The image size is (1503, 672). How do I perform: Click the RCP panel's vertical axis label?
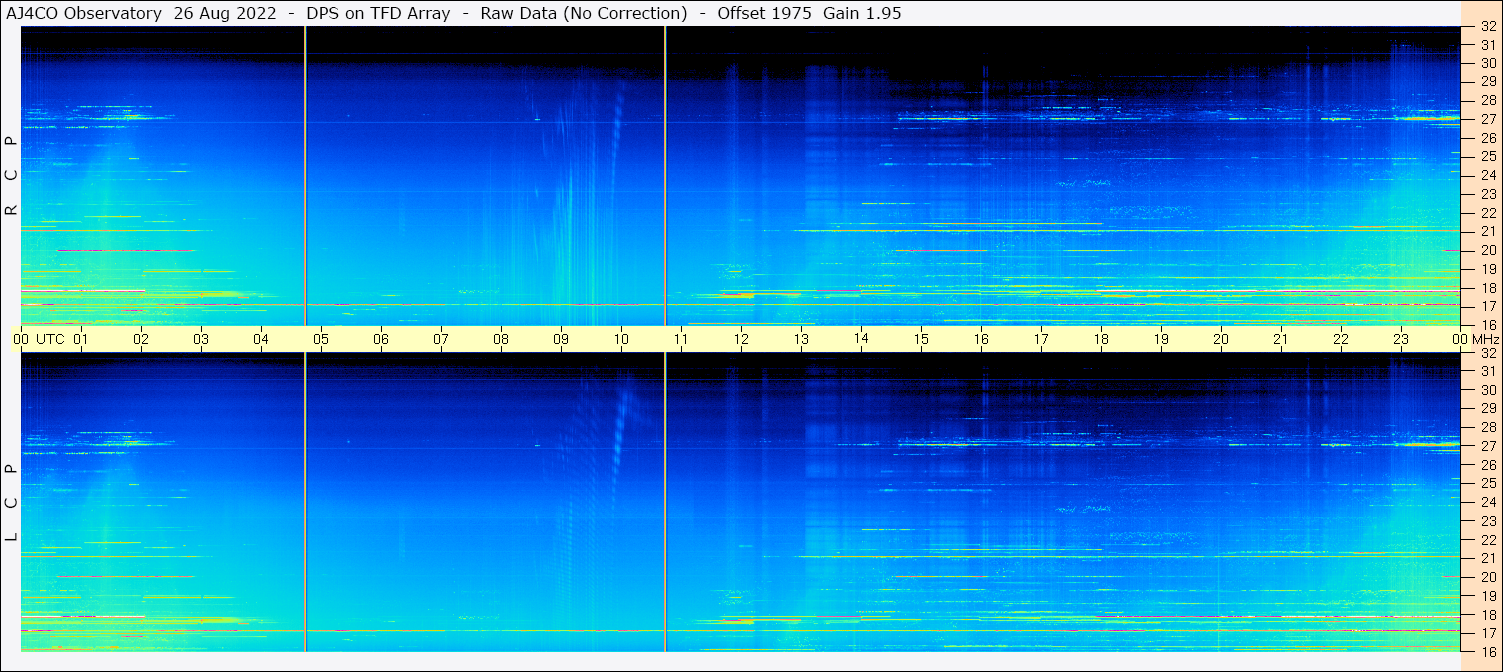[11, 176]
